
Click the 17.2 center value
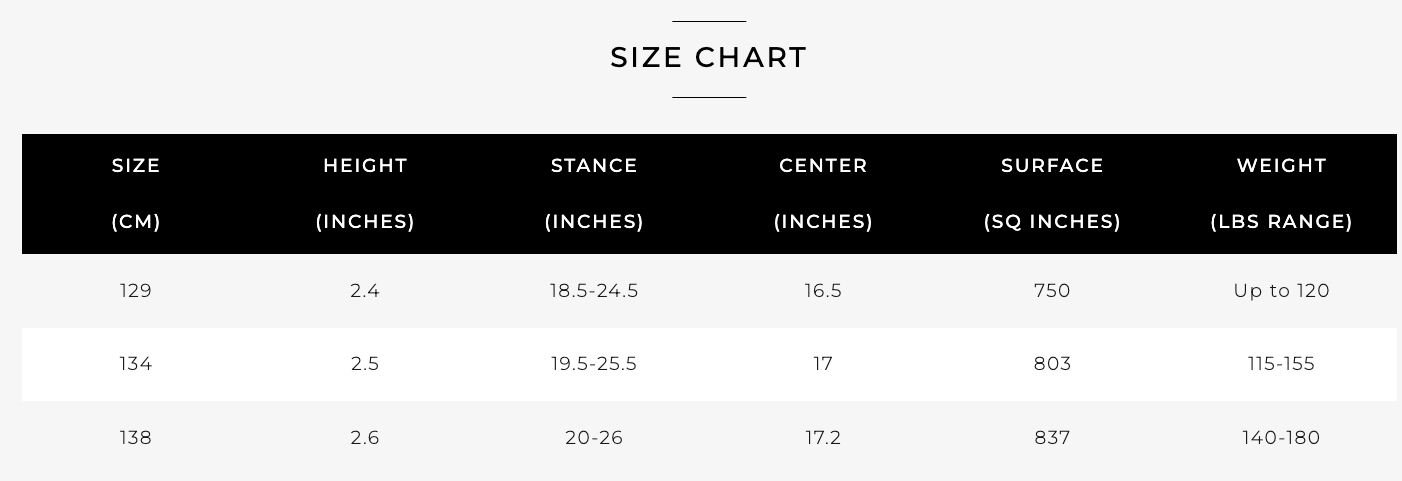coord(823,438)
